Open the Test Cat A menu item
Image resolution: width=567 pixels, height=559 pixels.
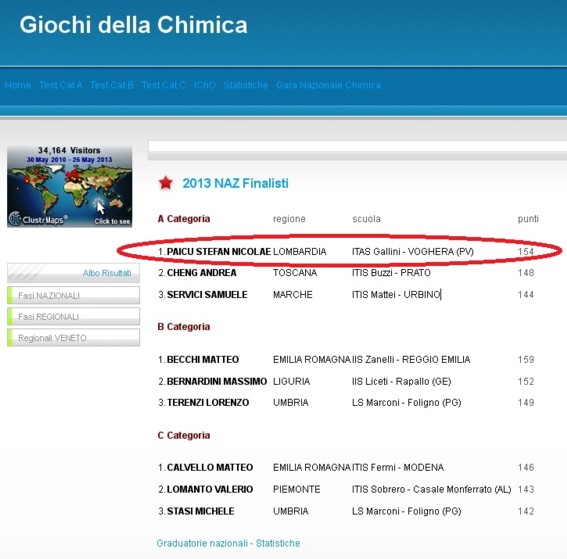[x=61, y=85]
